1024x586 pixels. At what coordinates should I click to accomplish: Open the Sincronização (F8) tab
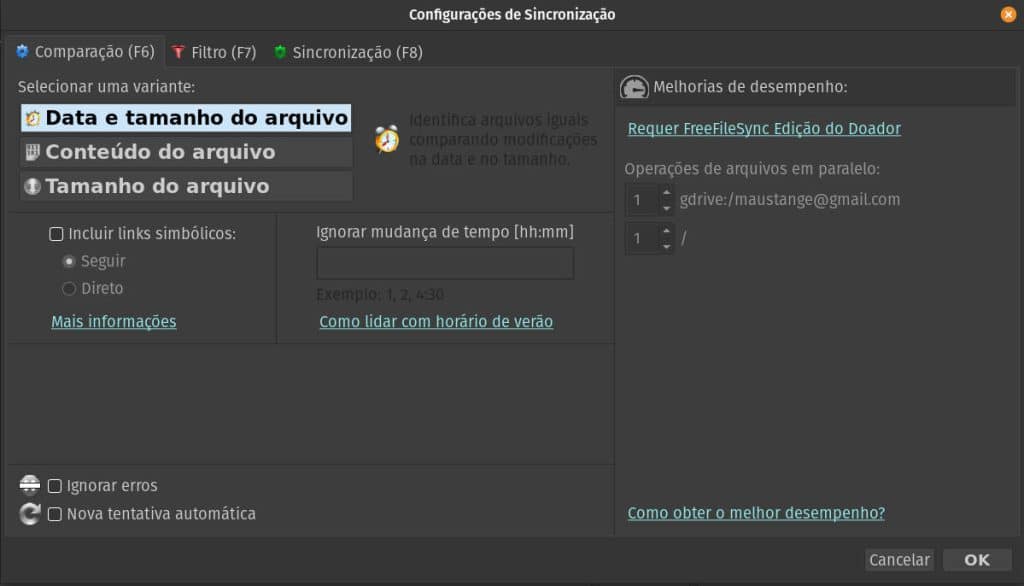349,52
